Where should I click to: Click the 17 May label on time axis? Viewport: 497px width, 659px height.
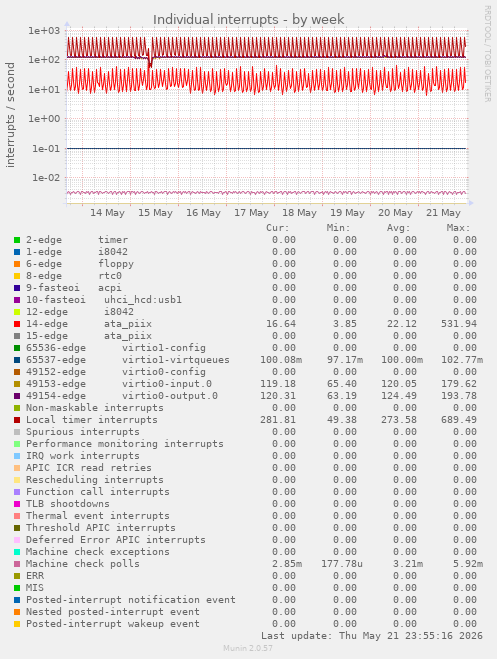(251, 213)
